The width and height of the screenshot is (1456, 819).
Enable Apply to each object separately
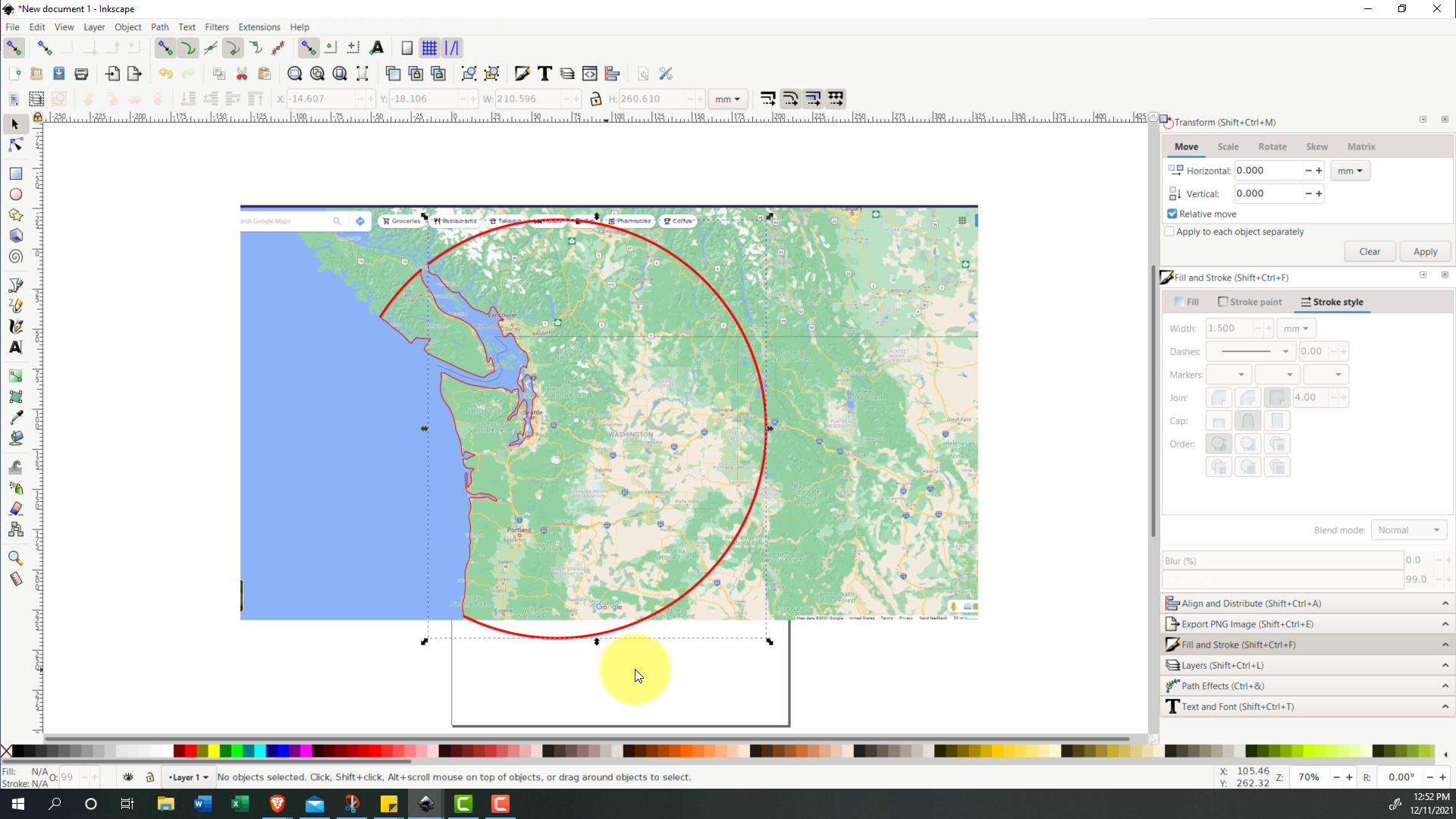pos(1169,231)
